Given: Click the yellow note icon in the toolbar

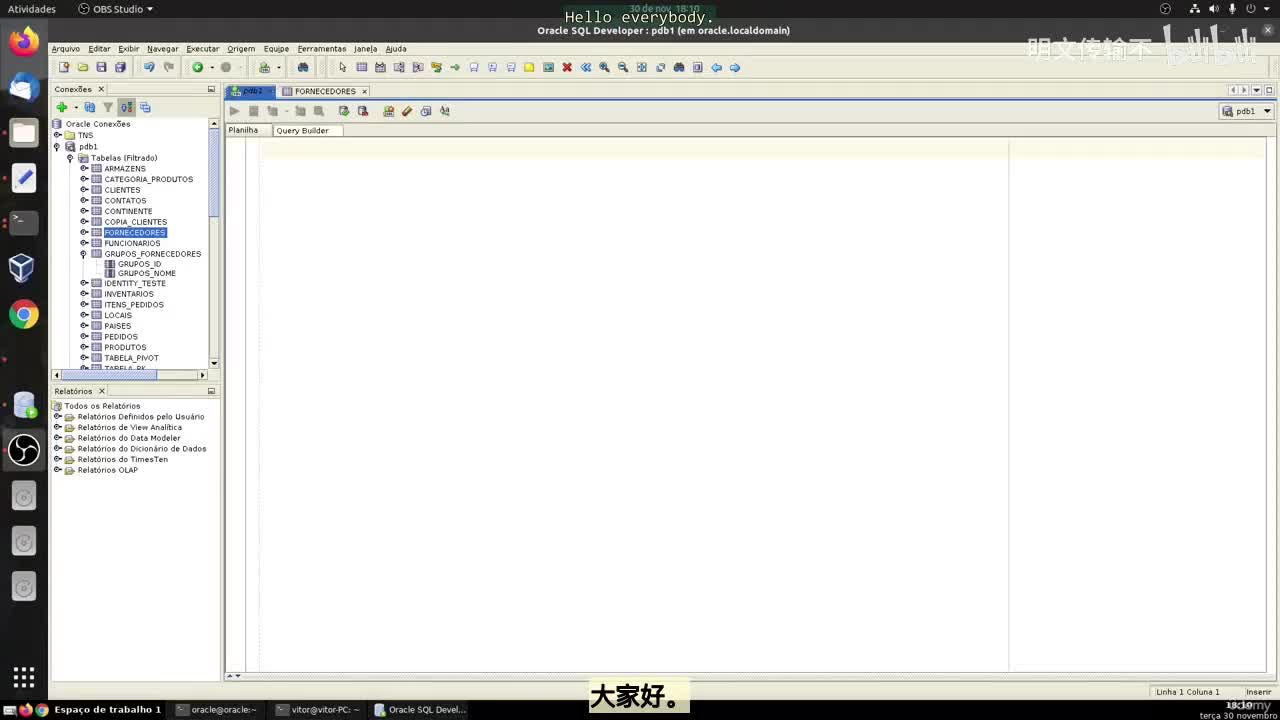Looking at the screenshot, I should (x=529, y=68).
